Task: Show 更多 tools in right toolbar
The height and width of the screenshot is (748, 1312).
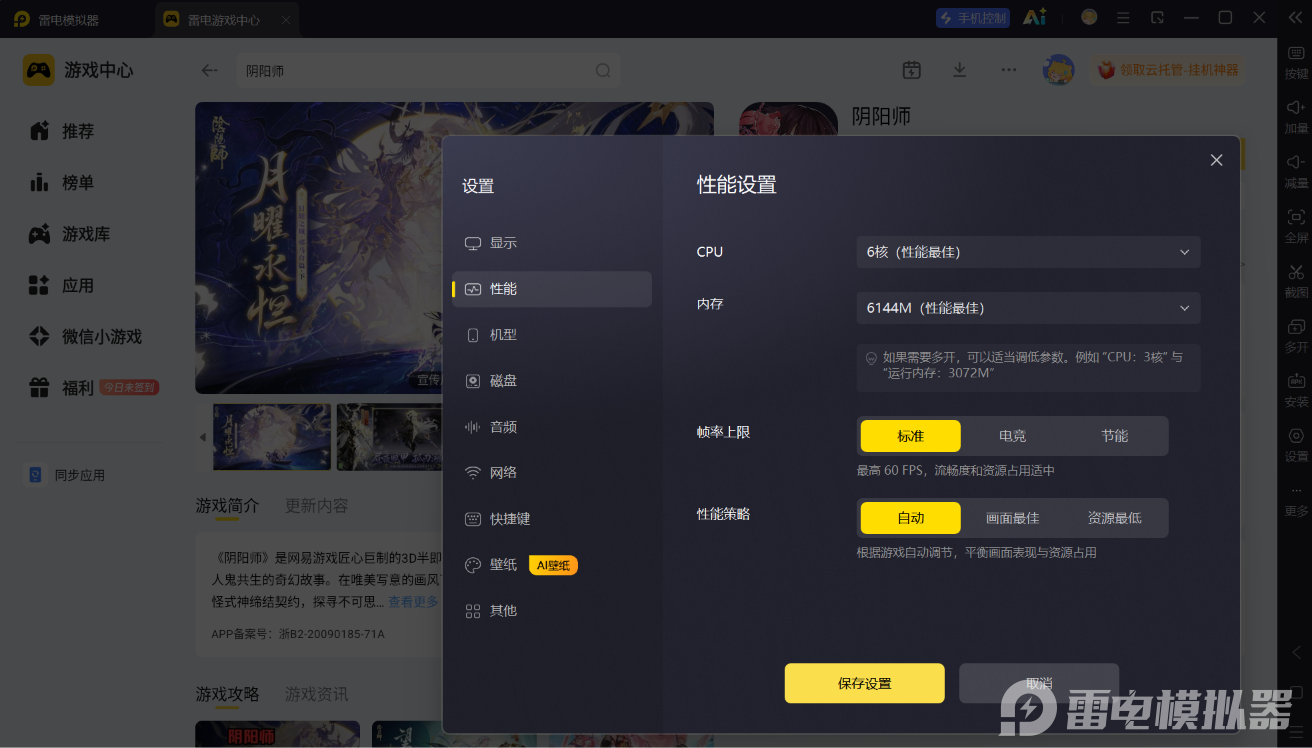Action: (x=1296, y=499)
